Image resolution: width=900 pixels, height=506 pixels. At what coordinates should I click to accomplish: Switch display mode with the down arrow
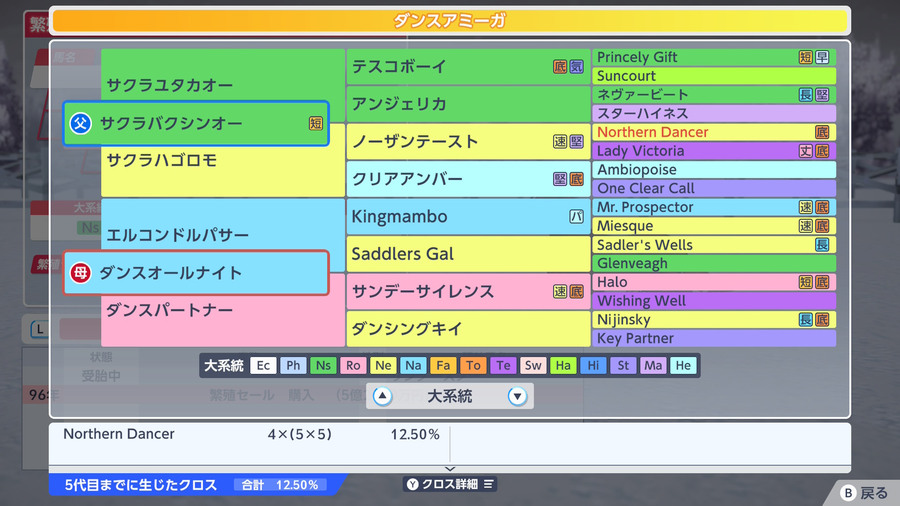(x=517, y=396)
